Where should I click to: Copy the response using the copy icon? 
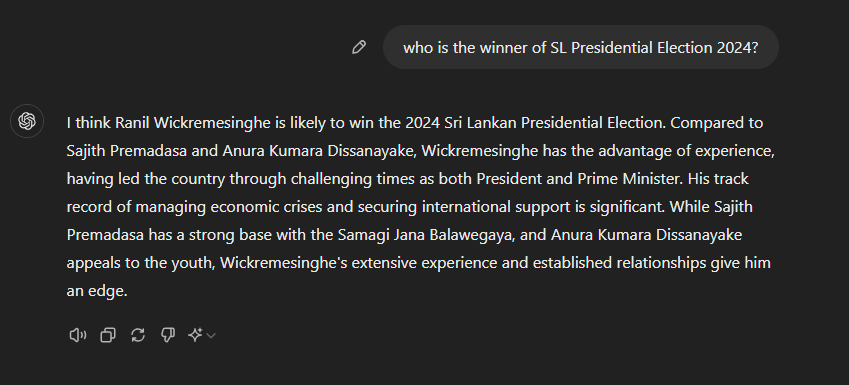coord(108,335)
